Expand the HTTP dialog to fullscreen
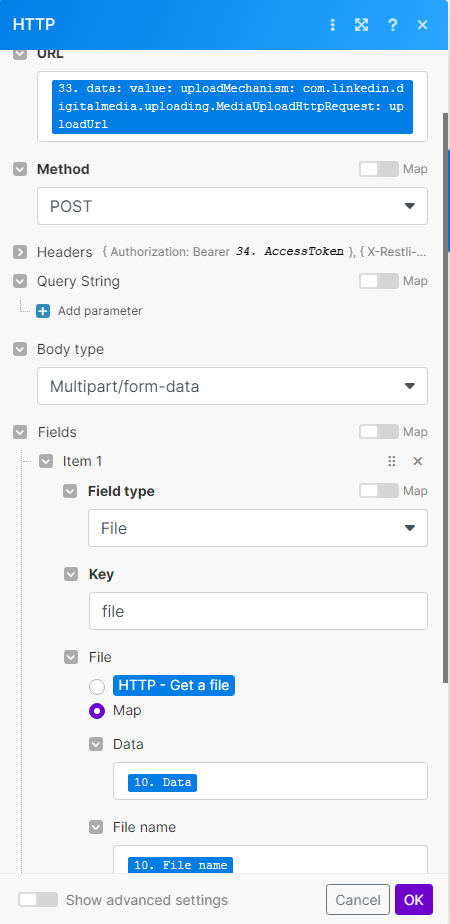This screenshot has width=450, height=924. point(361,25)
